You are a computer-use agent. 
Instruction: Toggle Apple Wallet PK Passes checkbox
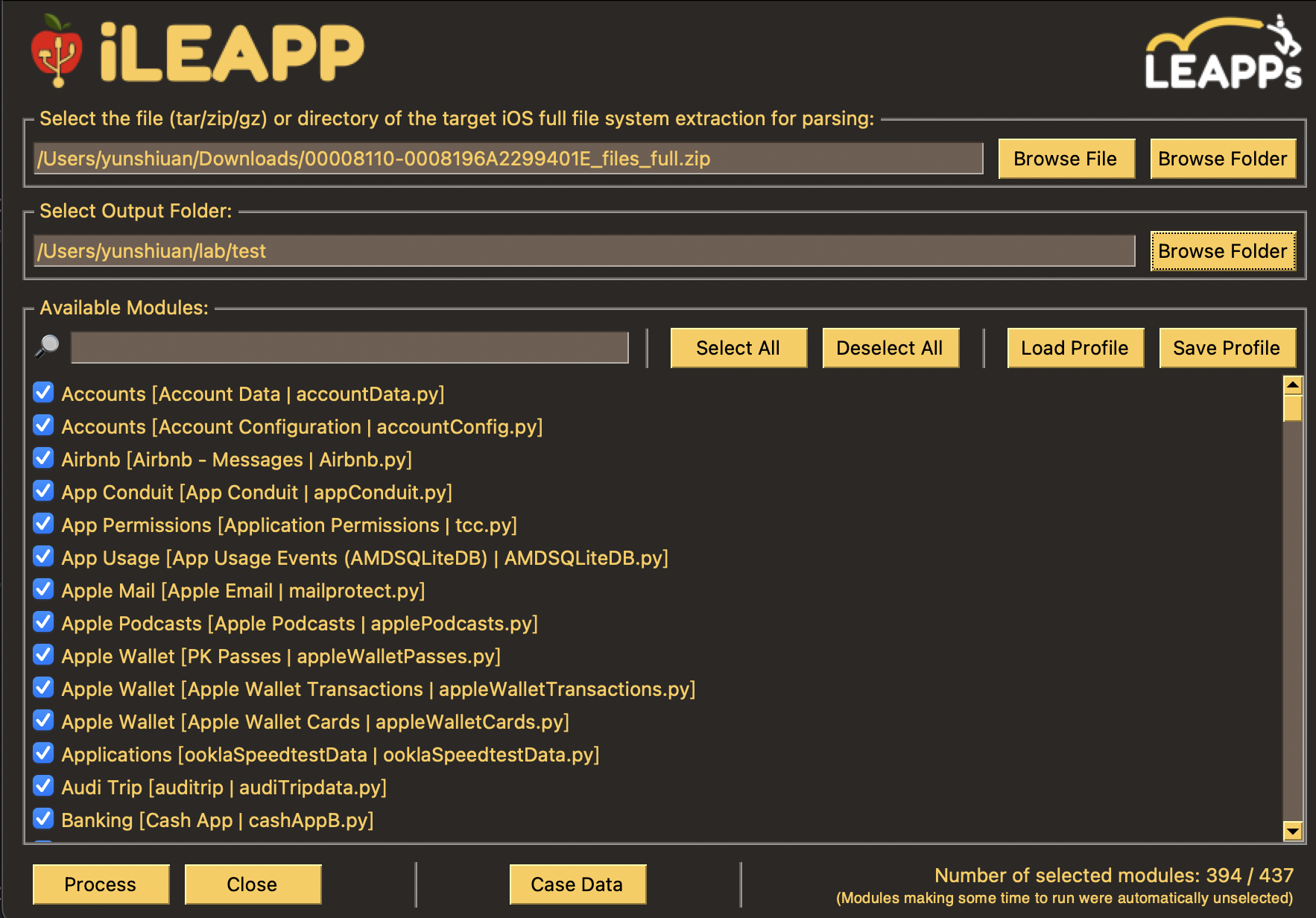point(44,655)
